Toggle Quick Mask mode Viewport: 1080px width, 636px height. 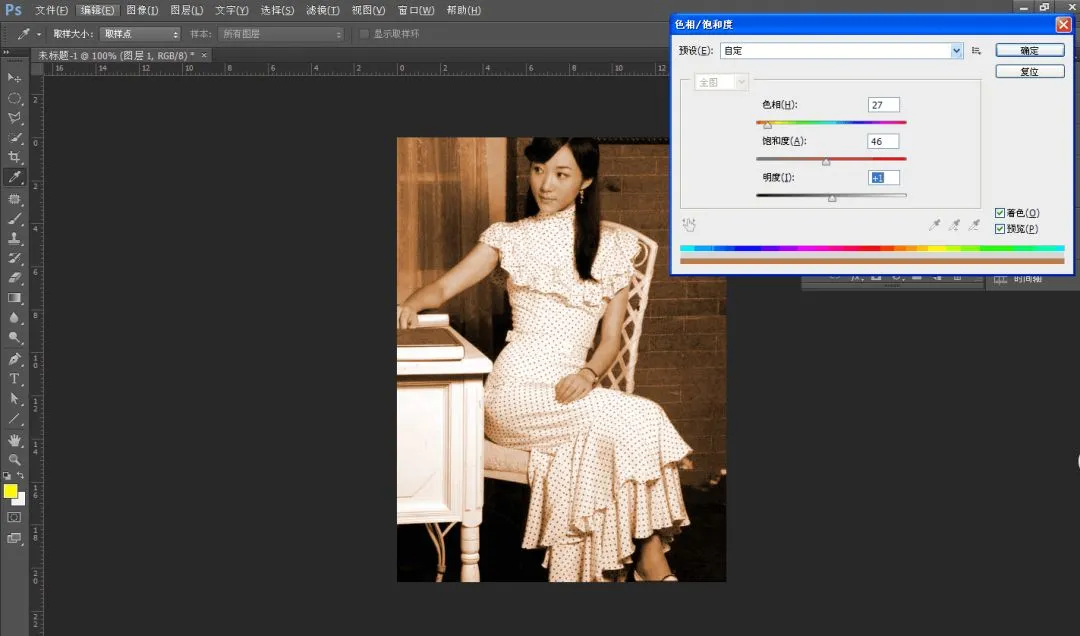click(14, 517)
